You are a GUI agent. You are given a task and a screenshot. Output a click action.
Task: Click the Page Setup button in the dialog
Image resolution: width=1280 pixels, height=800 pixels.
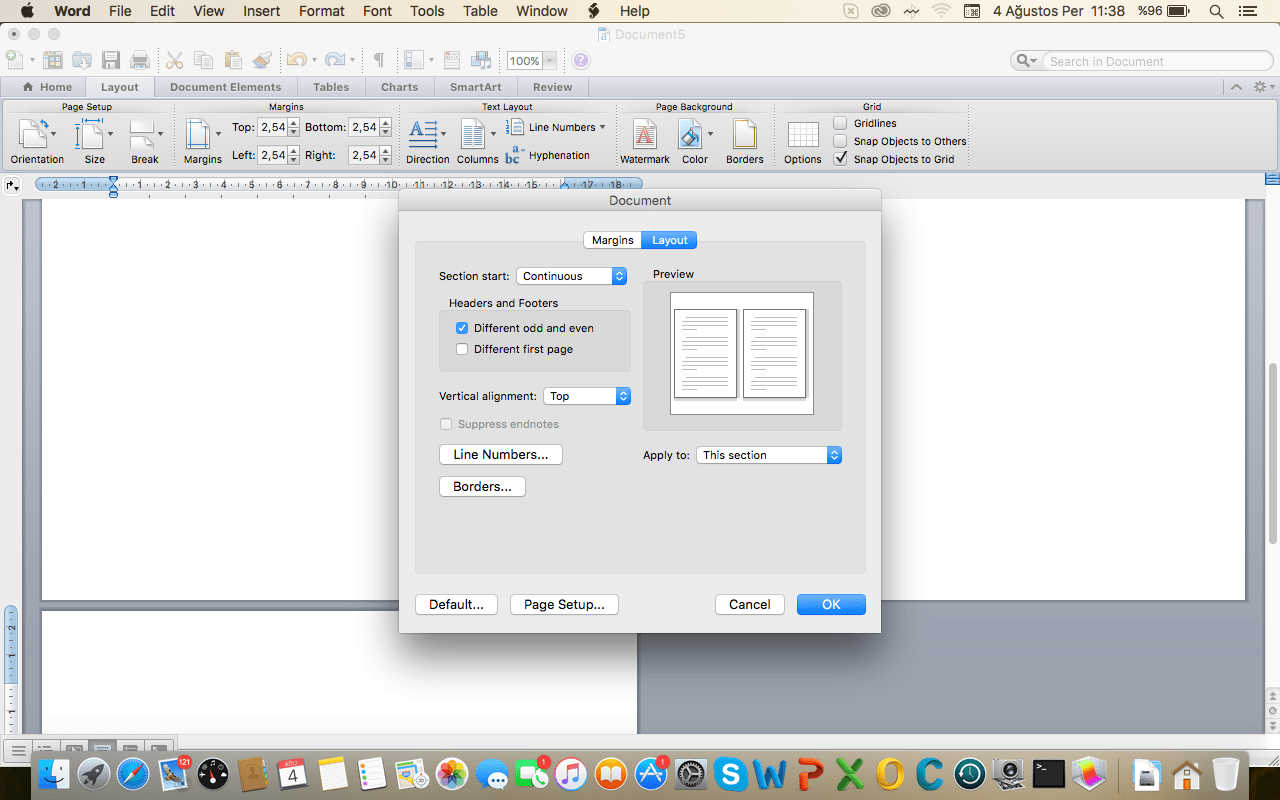tap(564, 604)
